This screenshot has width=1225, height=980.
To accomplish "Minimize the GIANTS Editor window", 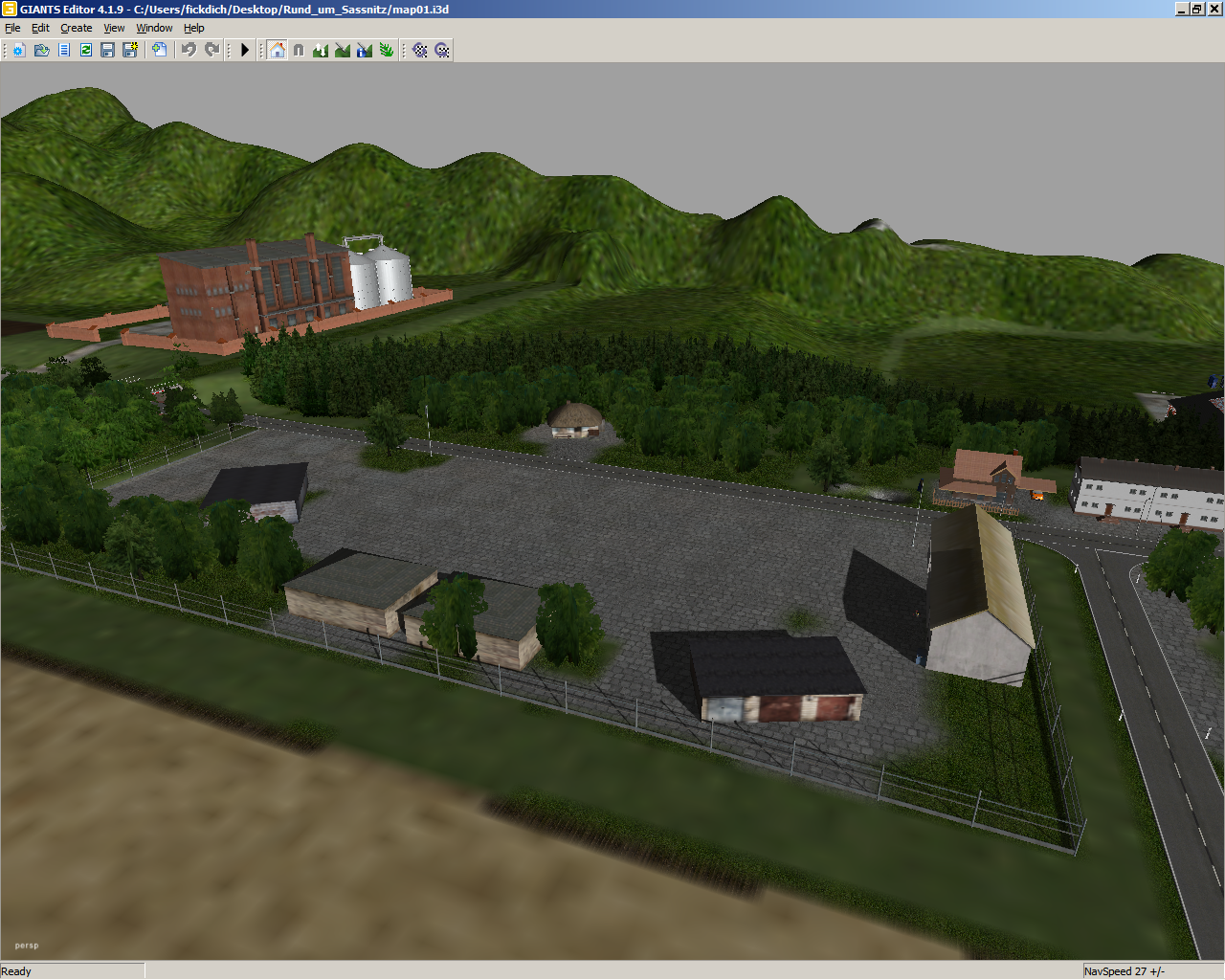I will [x=1183, y=9].
